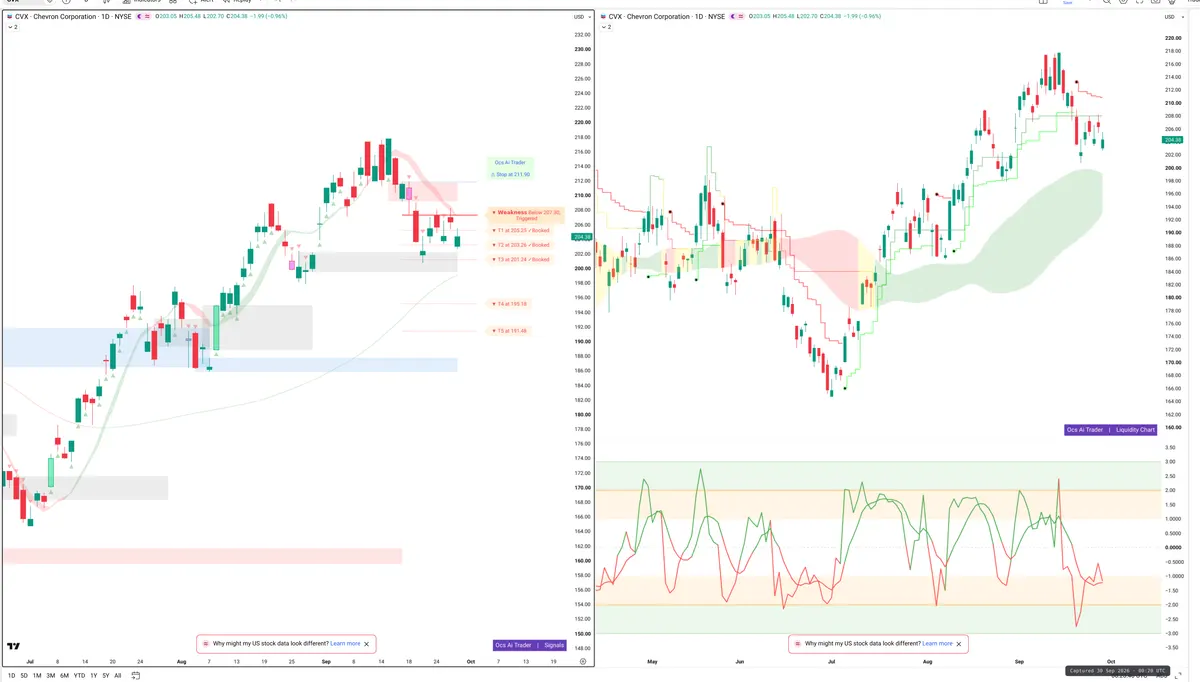The height and width of the screenshot is (682, 1200).
Task: Open Learn more link in left chart notice
Action: [345, 644]
